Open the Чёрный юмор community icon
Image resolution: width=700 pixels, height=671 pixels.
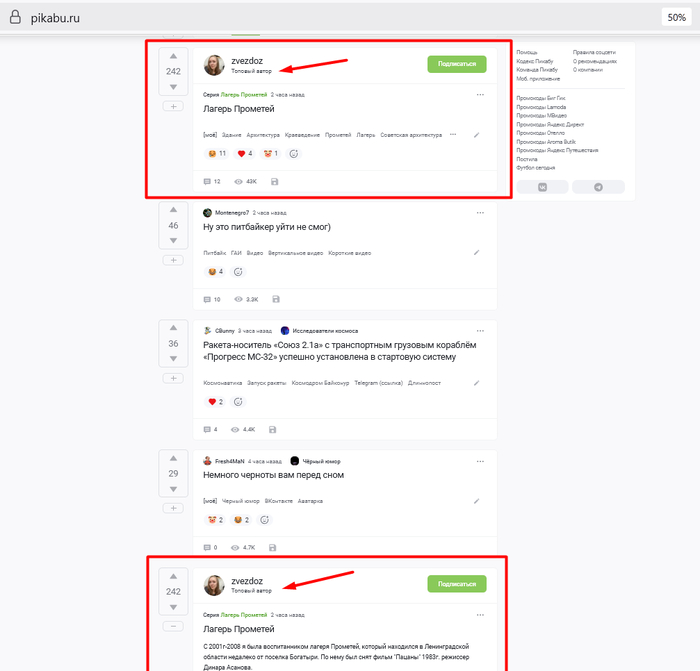pyautogui.click(x=295, y=461)
